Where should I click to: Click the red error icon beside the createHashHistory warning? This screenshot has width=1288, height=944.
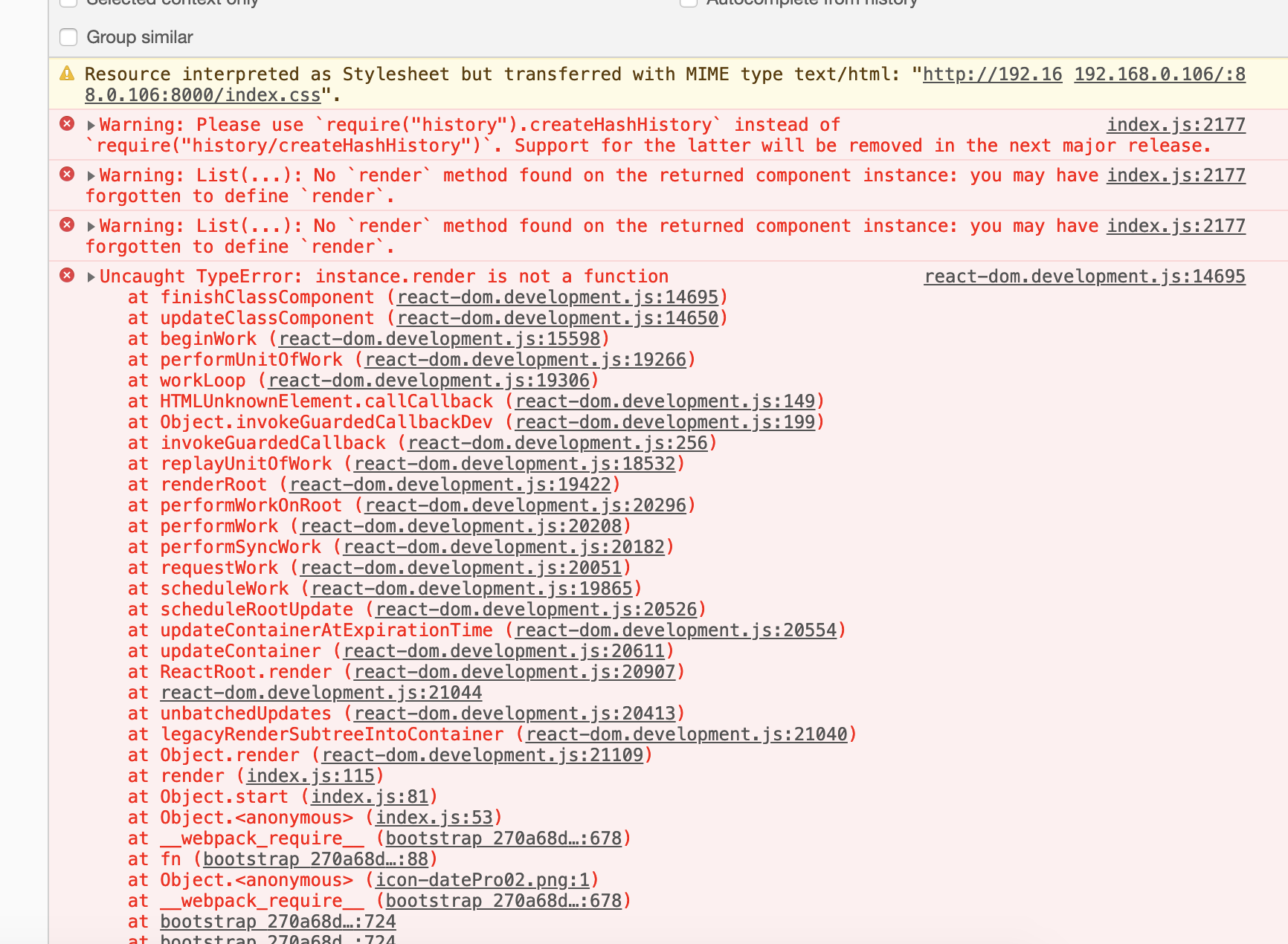point(66,123)
